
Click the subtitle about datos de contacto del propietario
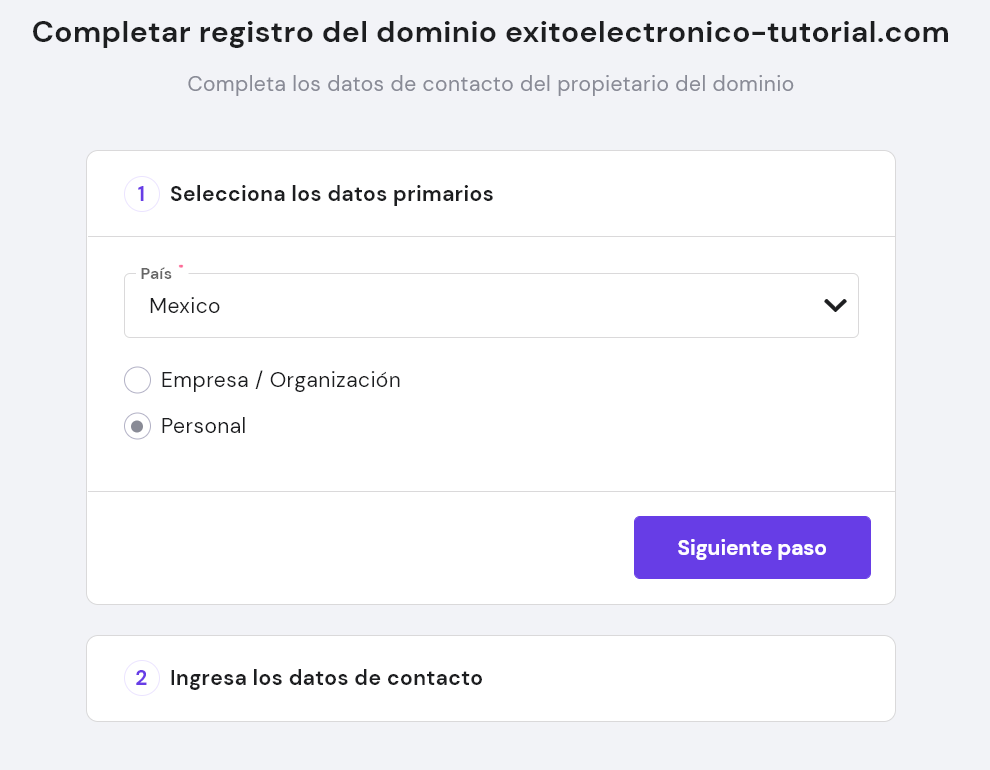(x=491, y=84)
